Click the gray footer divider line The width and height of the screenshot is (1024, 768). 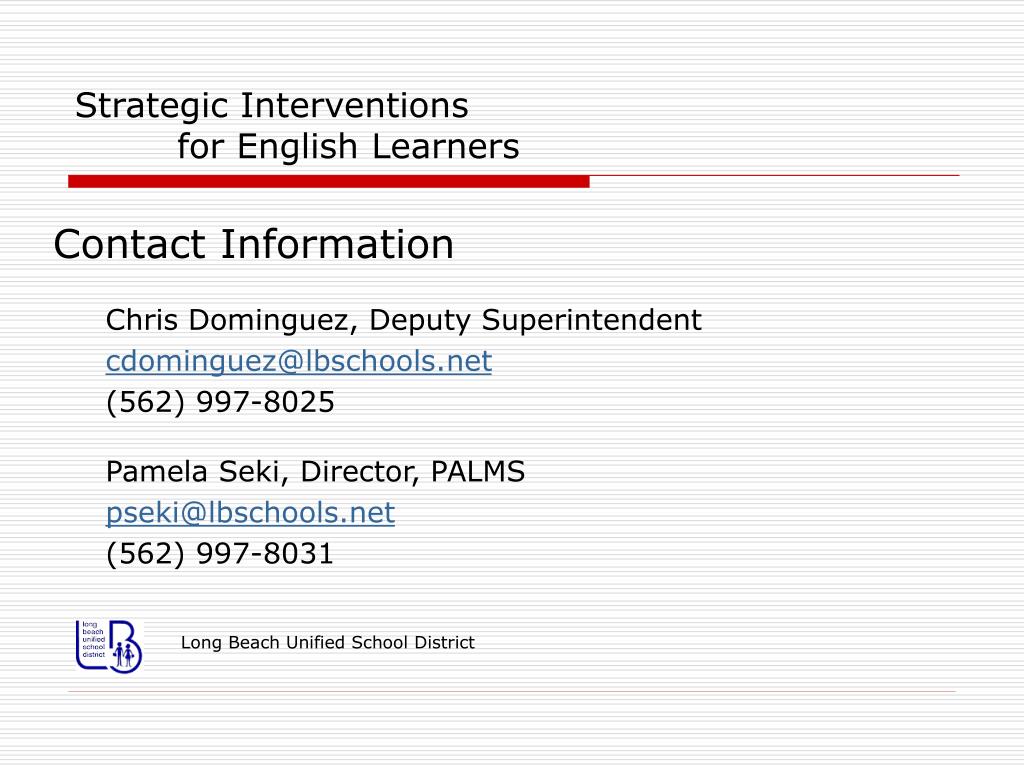pyautogui.click(x=512, y=691)
